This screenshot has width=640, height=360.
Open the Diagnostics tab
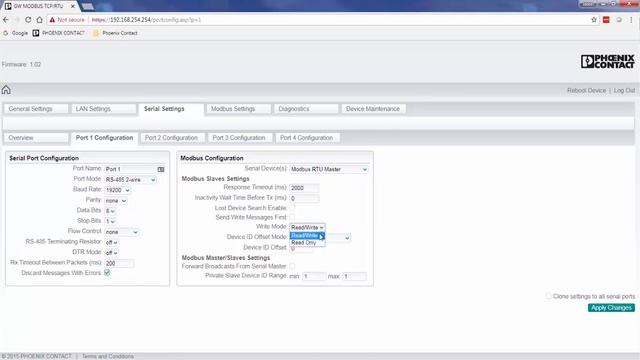click(306, 109)
